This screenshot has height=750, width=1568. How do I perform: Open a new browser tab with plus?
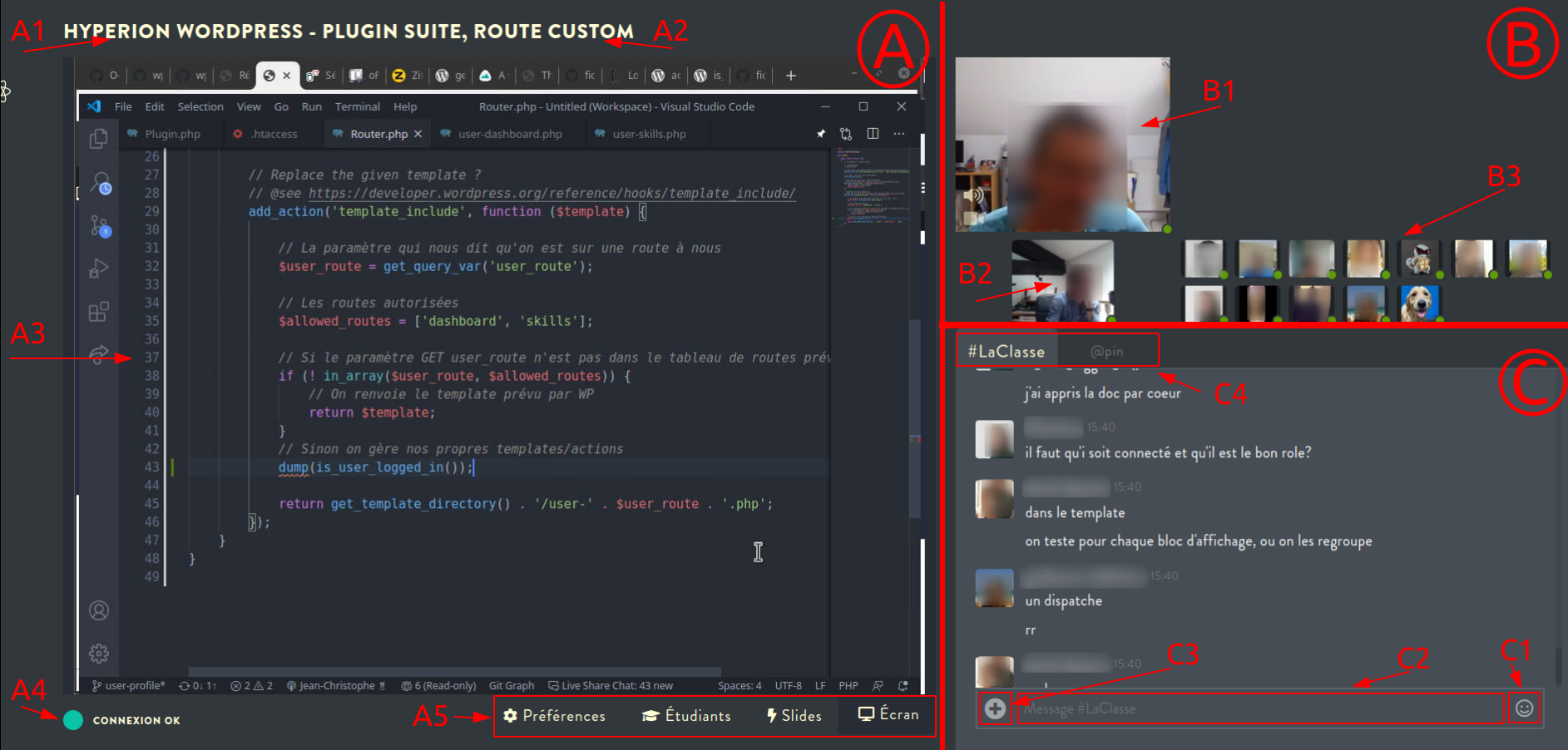(791, 76)
